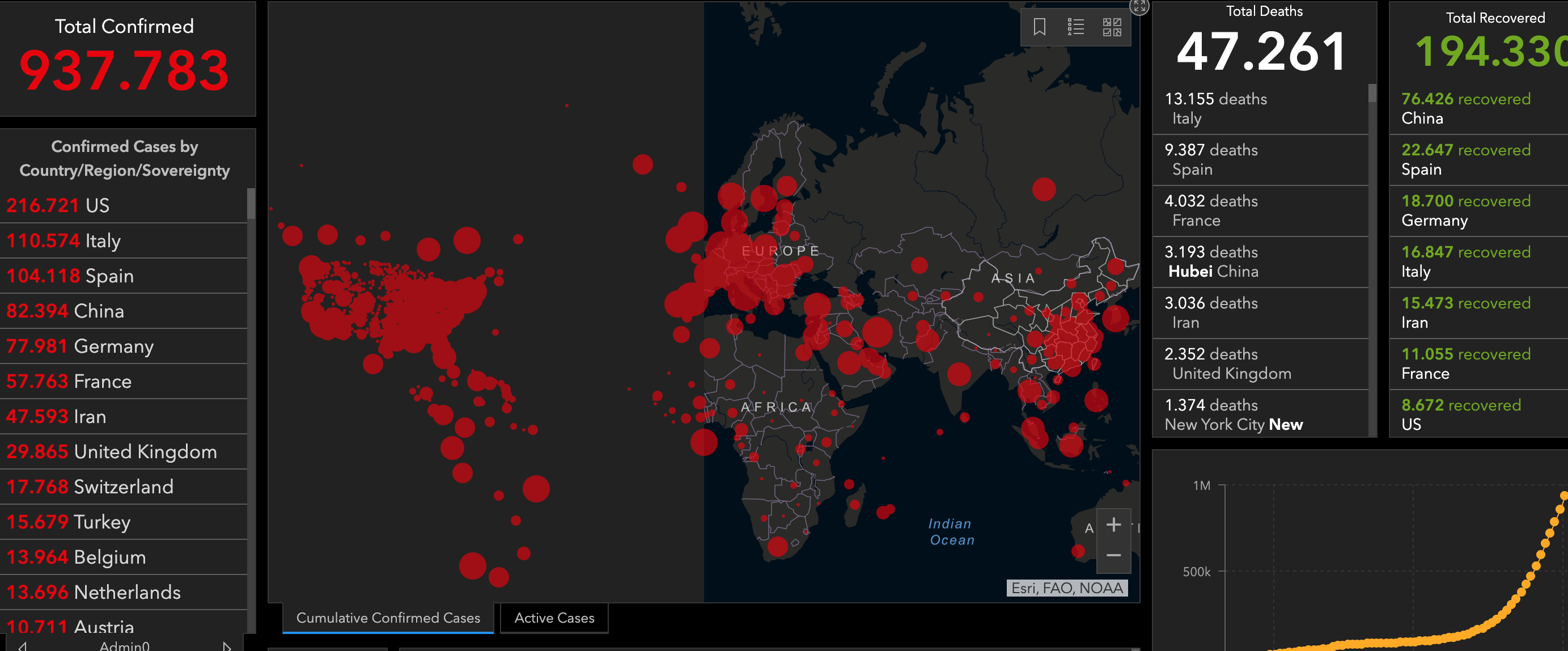Click the deaths list scrollbar thumb

point(1372,93)
